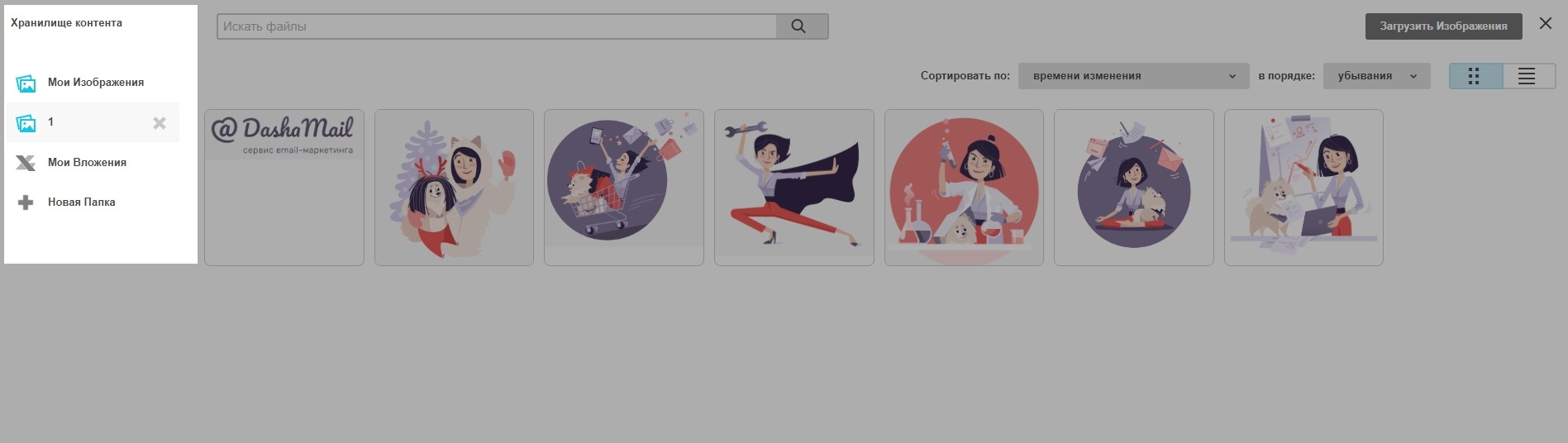Click the magnifier search icon
The width and height of the screenshot is (1568, 443).
[798, 26]
